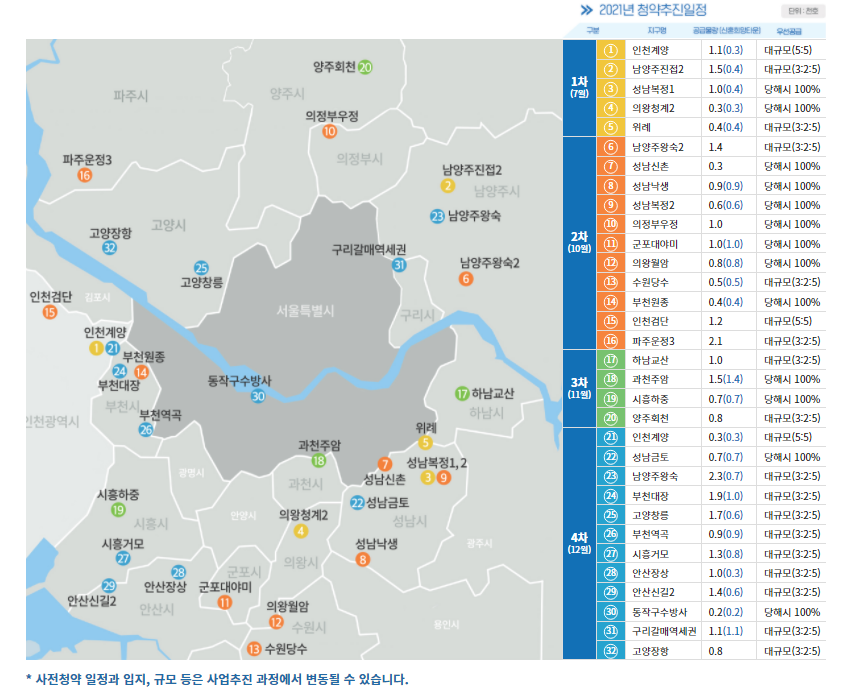Screen dimensions: 846x694
Task: Click the 구분 column header
Action: coord(592,30)
